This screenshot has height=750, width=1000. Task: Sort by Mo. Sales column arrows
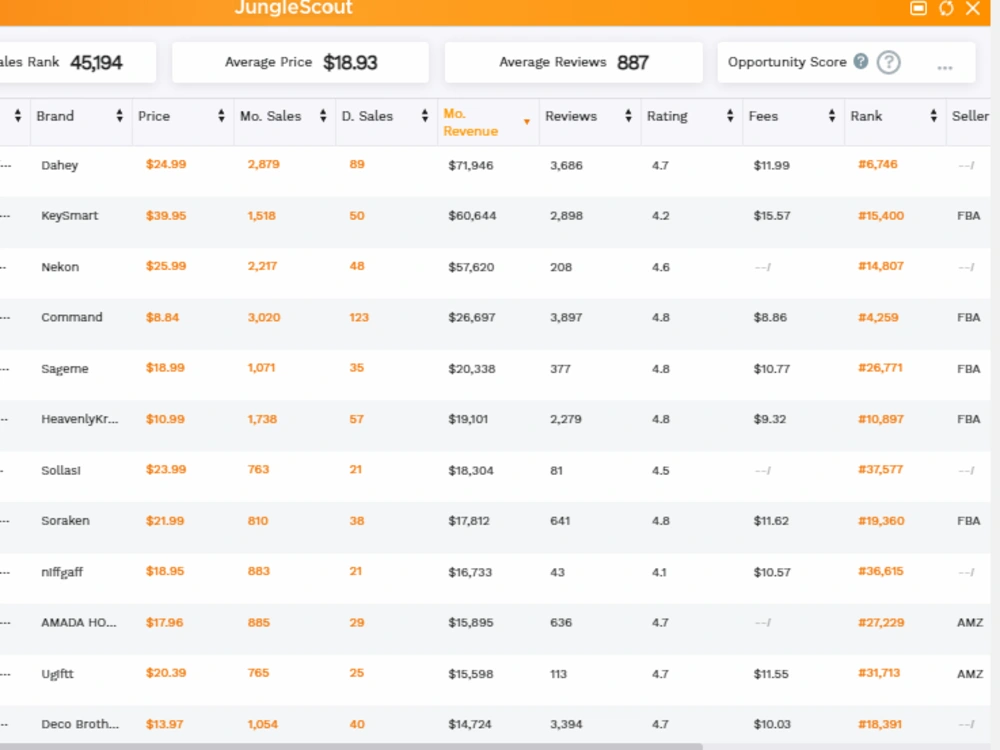[323, 115]
